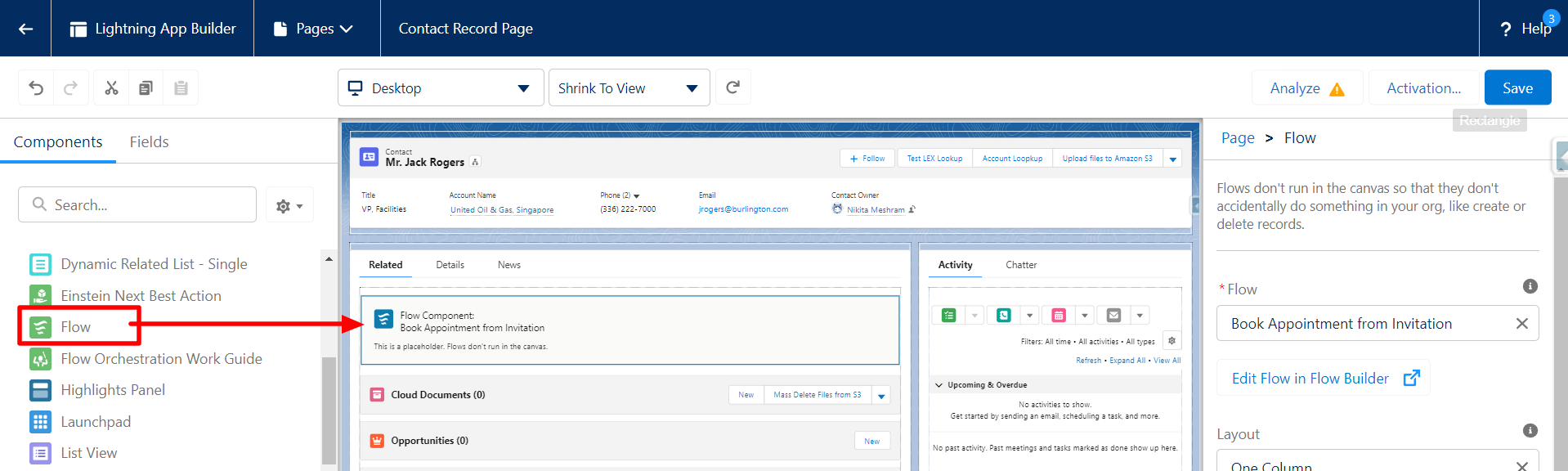
Task: Open the Pages dropdown menu
Action: pyautogui.click(x=313, y=29)
